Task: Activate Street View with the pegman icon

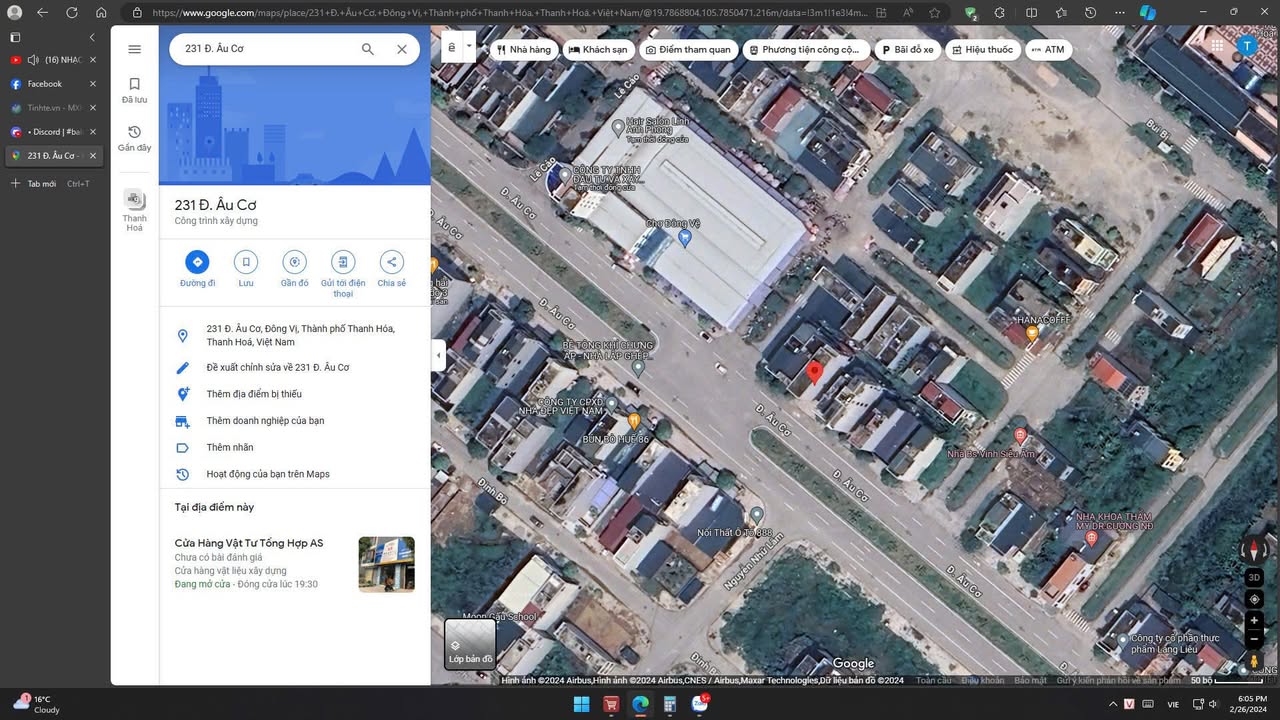Action: (1254, 661)
